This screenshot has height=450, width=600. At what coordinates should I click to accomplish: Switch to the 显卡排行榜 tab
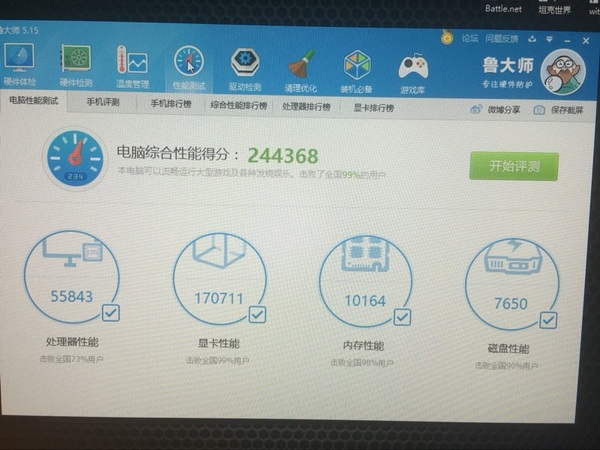[373, 108]
